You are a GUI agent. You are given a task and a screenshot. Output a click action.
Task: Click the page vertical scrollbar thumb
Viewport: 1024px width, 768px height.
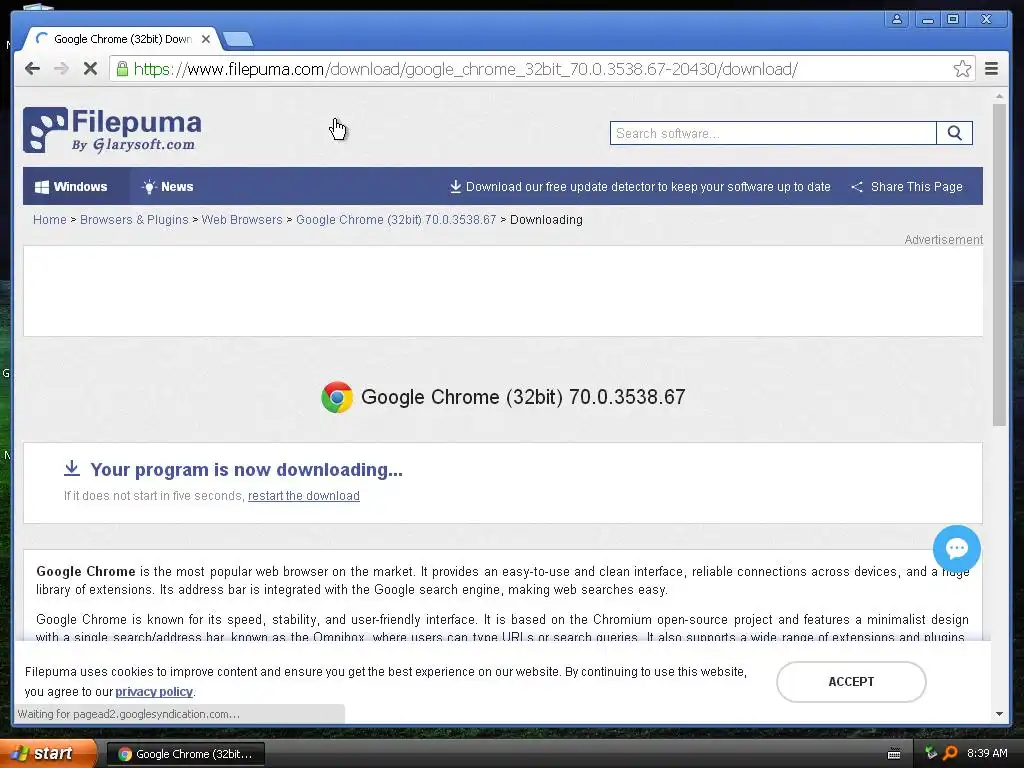999,264
